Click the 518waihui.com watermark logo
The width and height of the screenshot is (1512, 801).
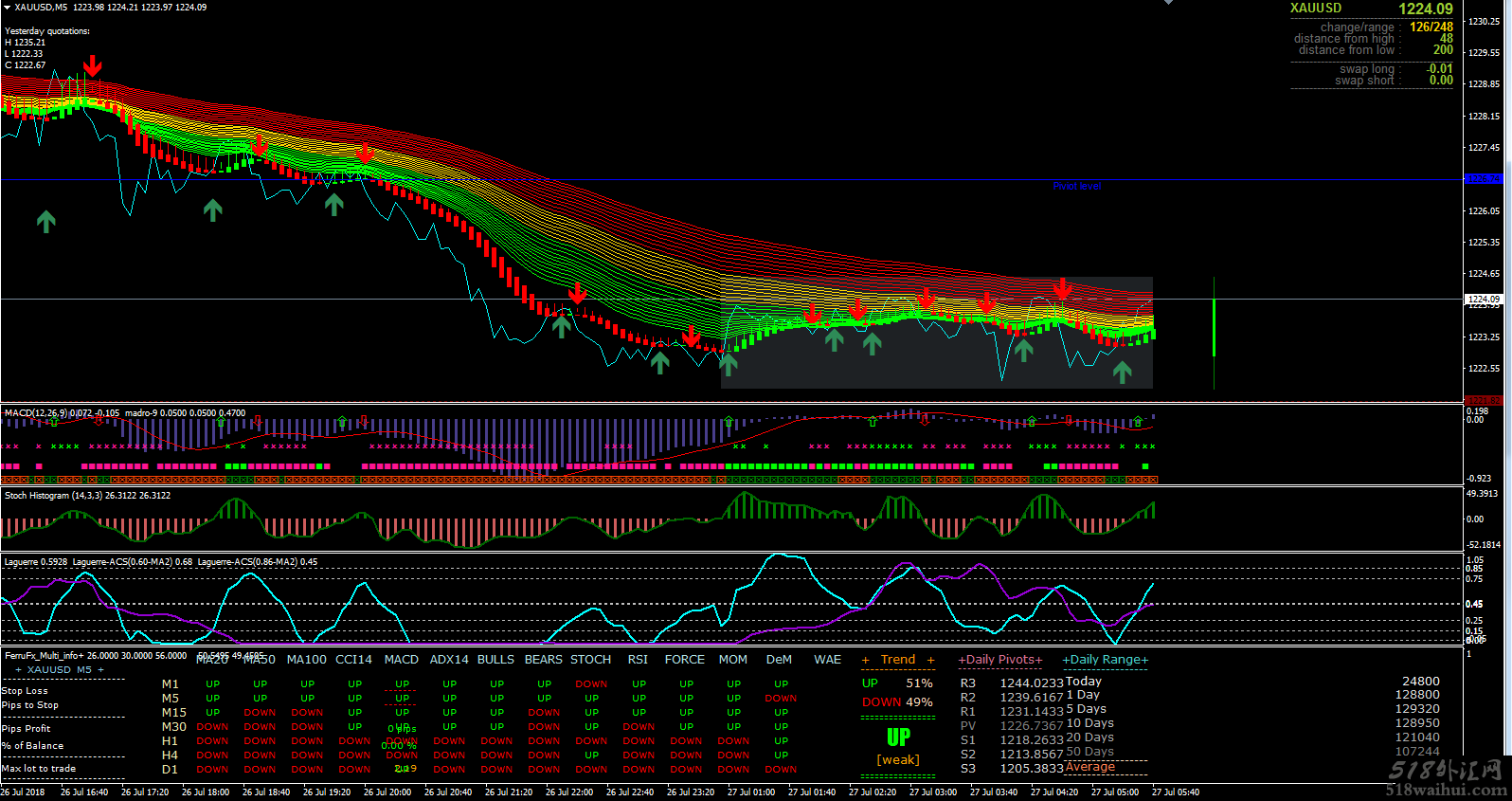point(1446,779)
